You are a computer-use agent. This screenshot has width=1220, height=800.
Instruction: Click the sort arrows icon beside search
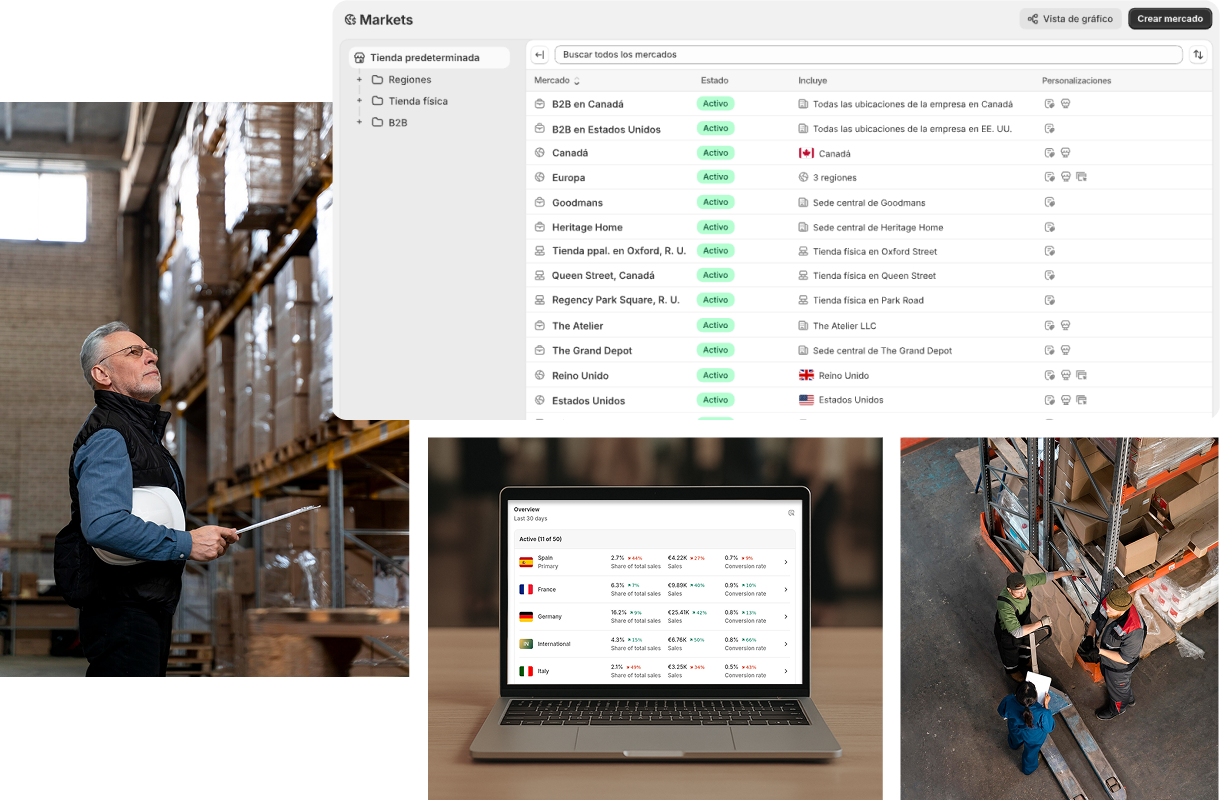point(1198,55)
